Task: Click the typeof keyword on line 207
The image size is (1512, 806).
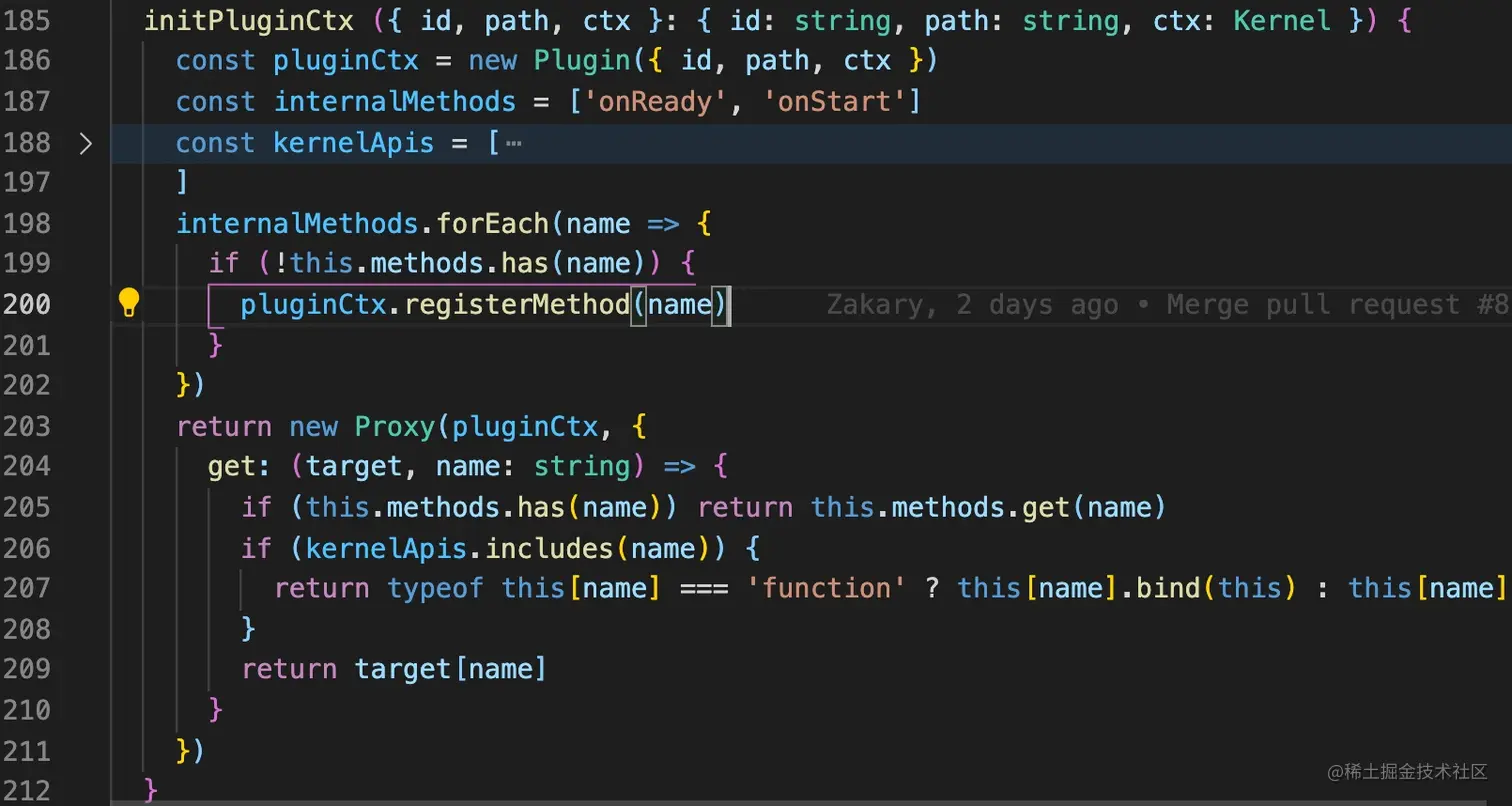Action: pos(436,588)
